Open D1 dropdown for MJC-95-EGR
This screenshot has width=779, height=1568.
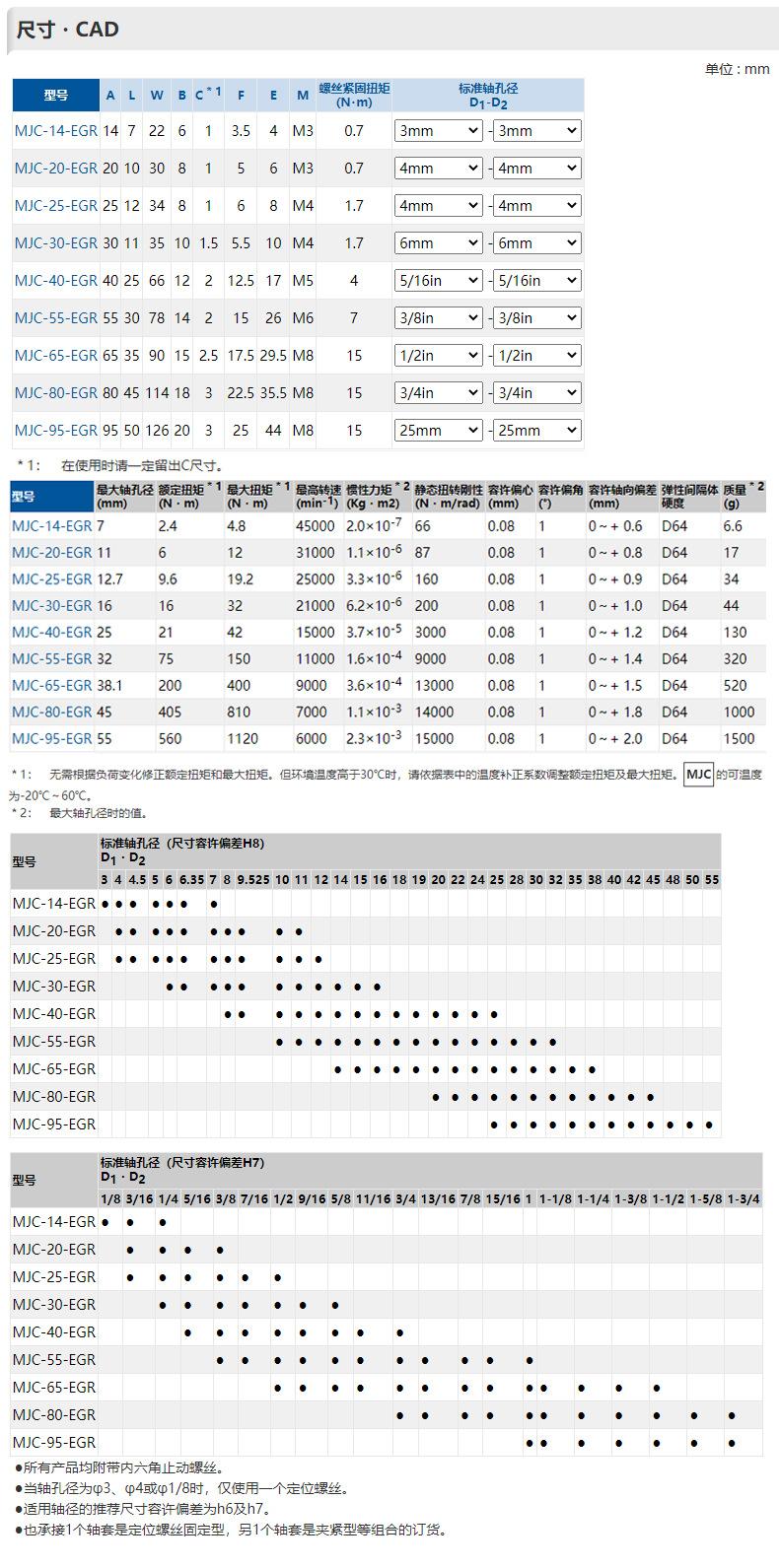[438, 430]
